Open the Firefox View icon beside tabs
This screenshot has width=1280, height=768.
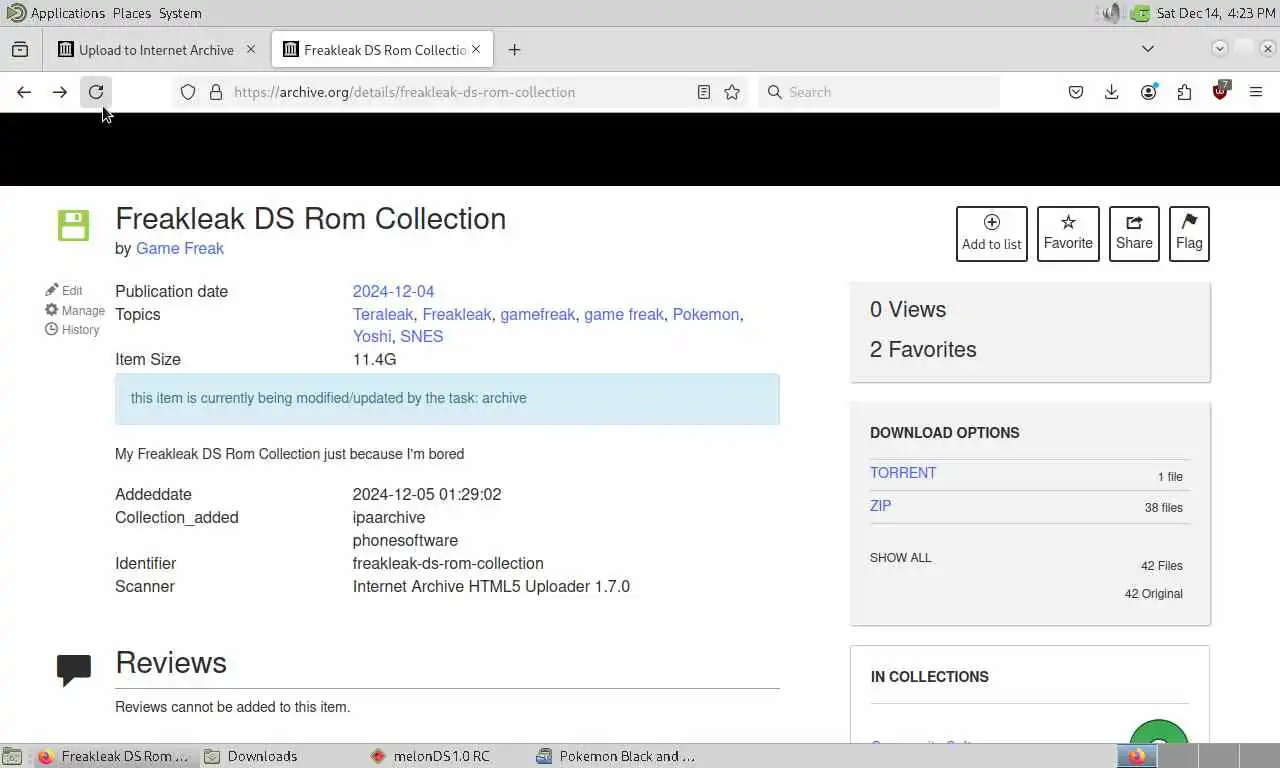point(20,49)
